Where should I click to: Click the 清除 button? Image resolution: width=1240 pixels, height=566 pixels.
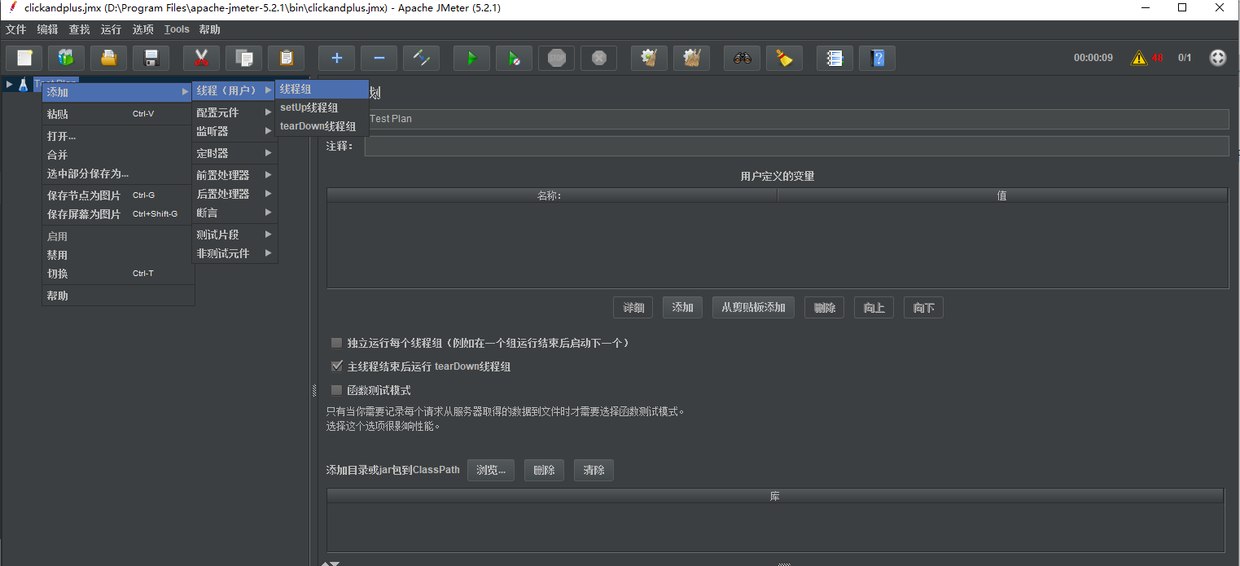click(x=594, y=470)
